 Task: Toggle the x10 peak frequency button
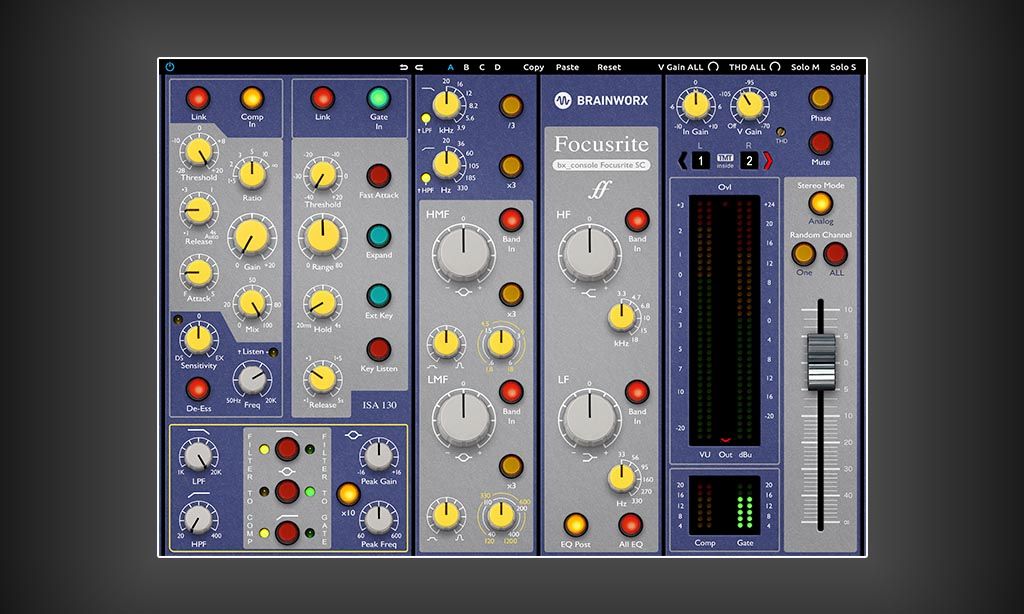(x=348, y=494)
